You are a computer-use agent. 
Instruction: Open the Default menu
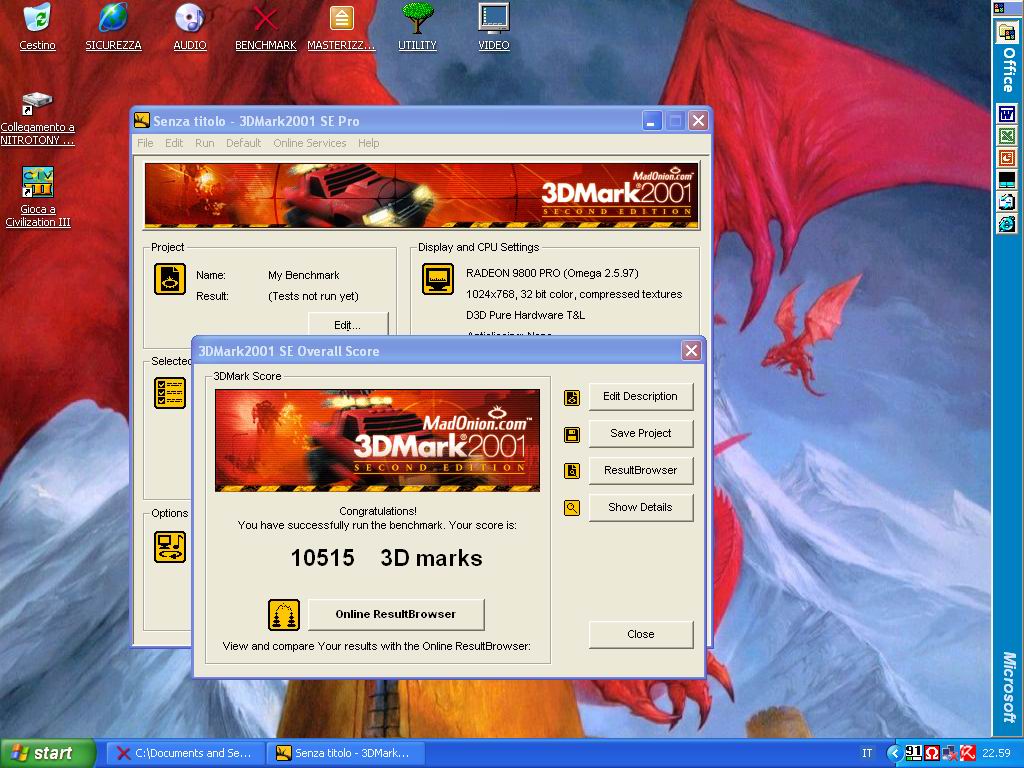243,143
